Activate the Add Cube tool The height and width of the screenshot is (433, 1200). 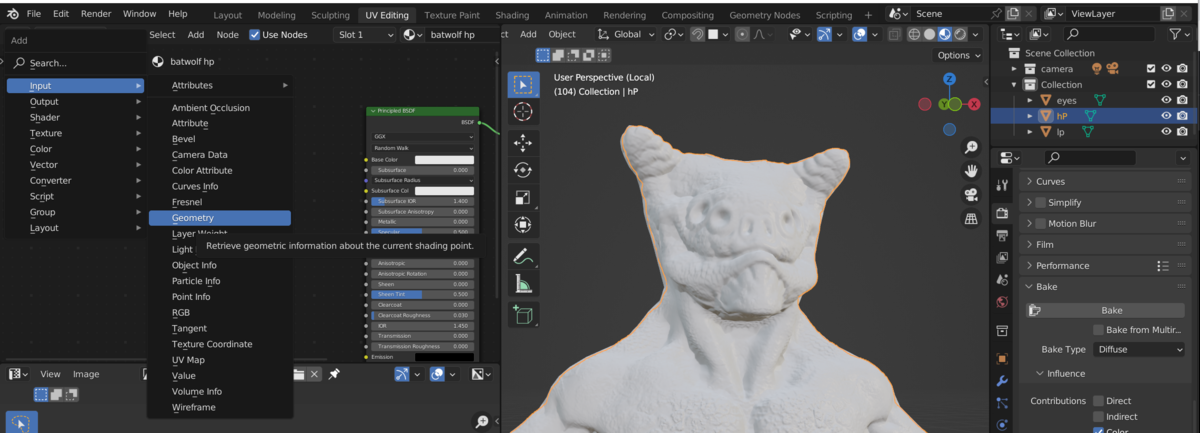coord(523,315)
